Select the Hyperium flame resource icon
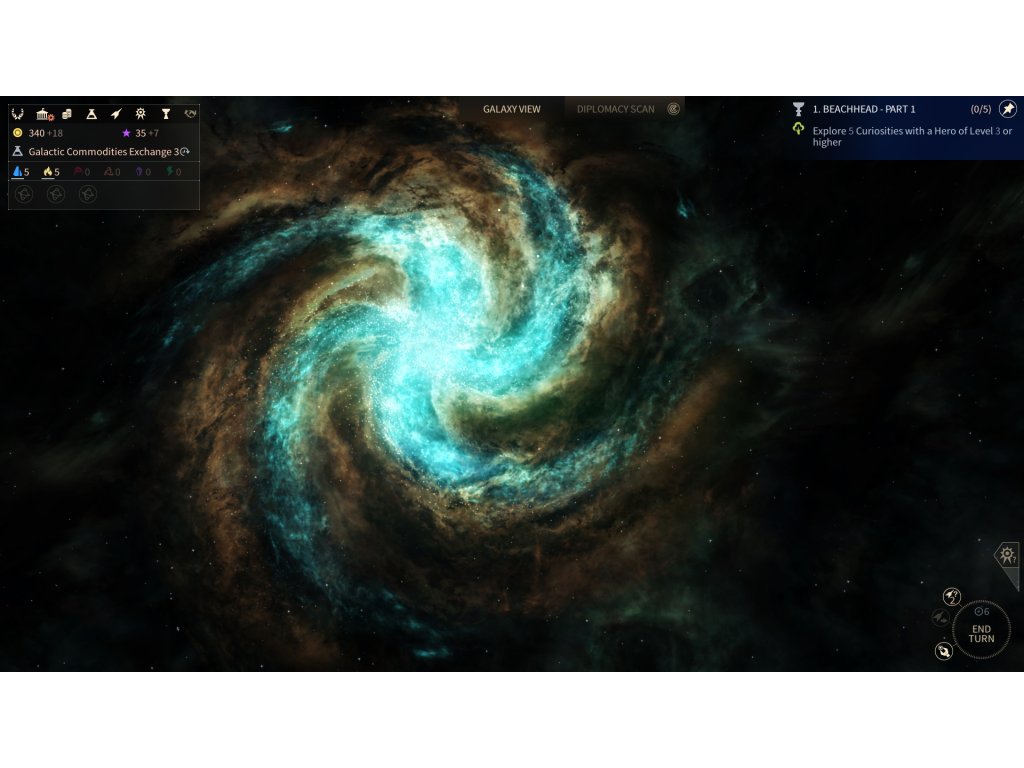 48,171
